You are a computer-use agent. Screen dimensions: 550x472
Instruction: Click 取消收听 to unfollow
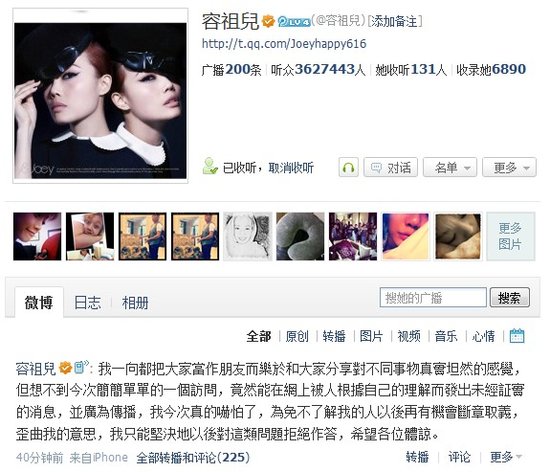click(291, 168)
